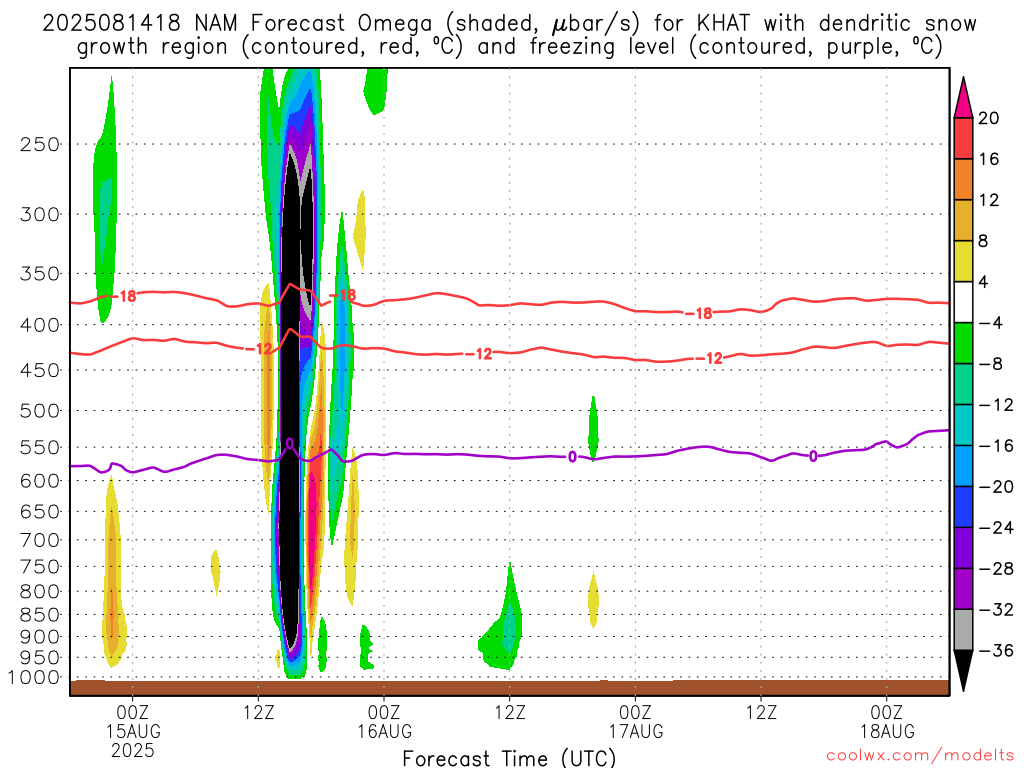Click the 250 pressure level label
The image size is (1024, 768).
coord(40,144)
